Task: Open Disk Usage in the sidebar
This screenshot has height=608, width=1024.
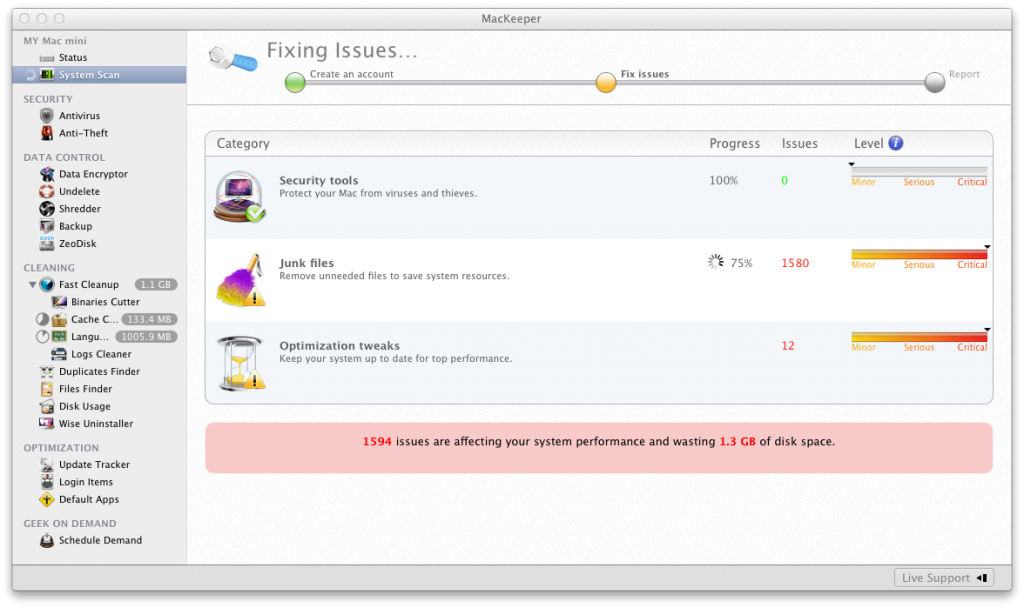Action: [84, 406]
